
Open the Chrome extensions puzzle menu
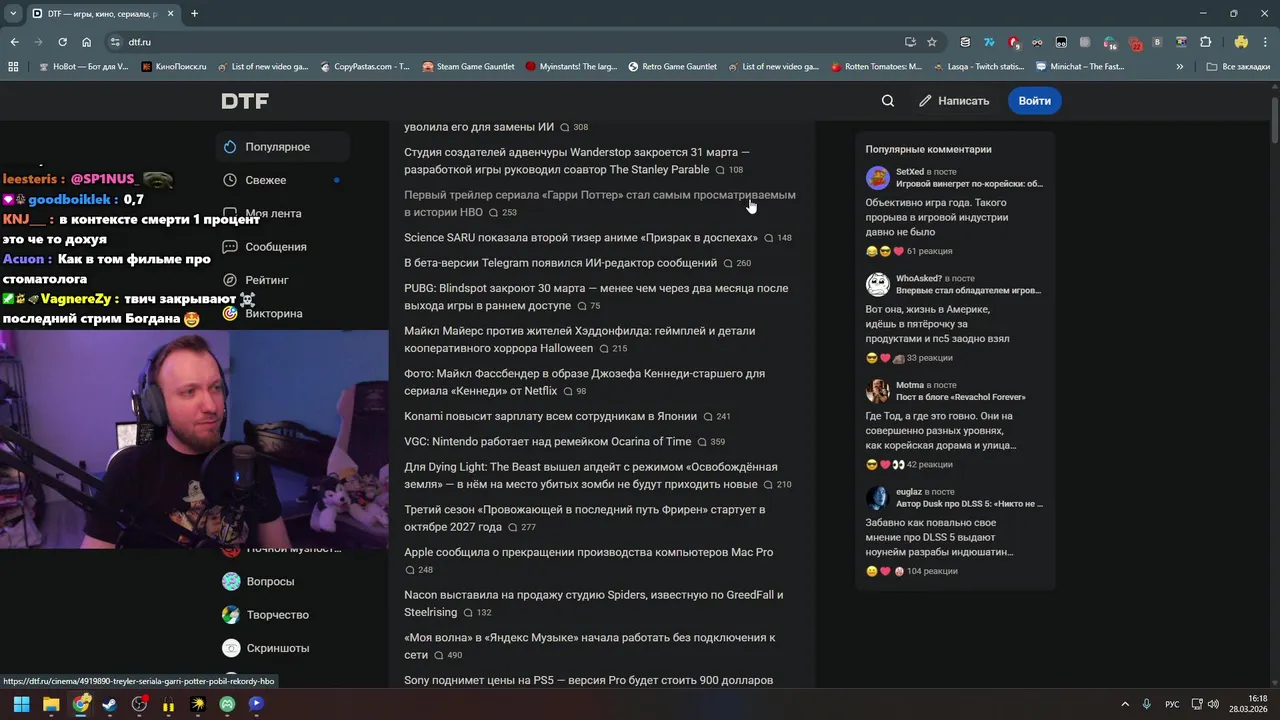[1205, 42]
